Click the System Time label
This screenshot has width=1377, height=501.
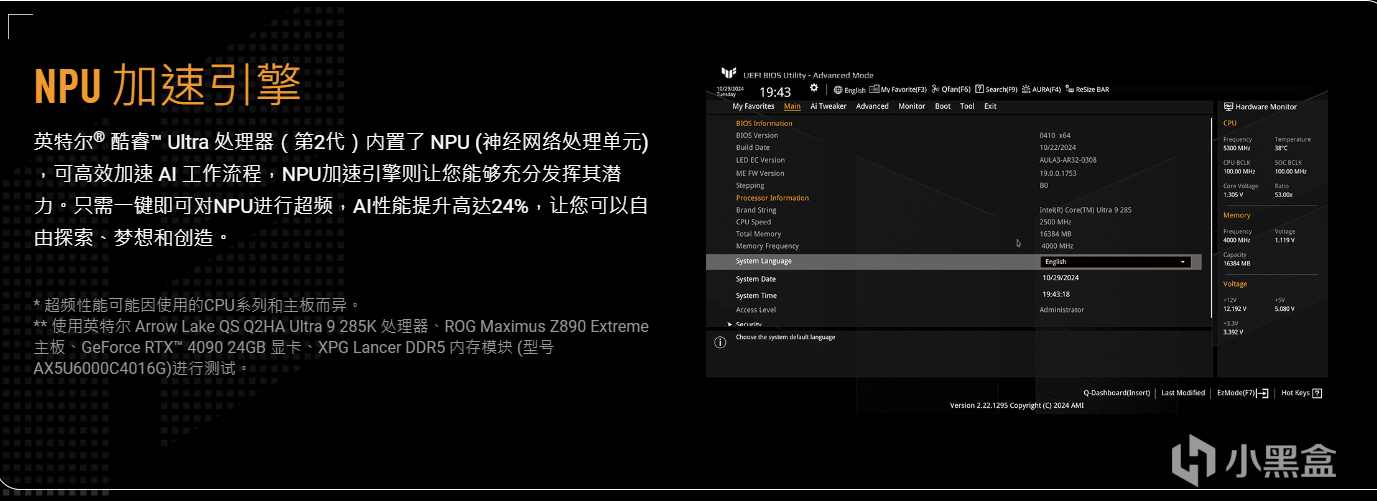(x=756, y=296)
